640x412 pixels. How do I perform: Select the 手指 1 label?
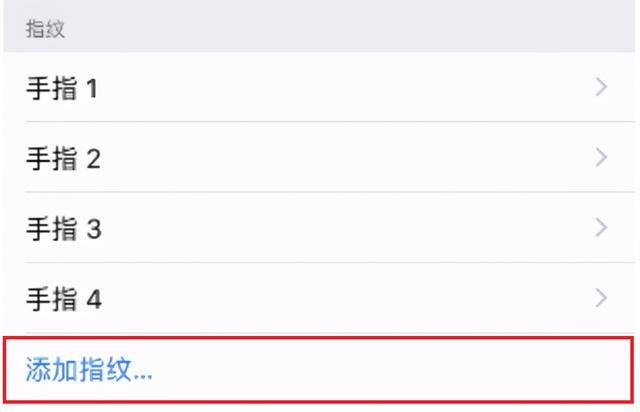click(x=61, y=89)
